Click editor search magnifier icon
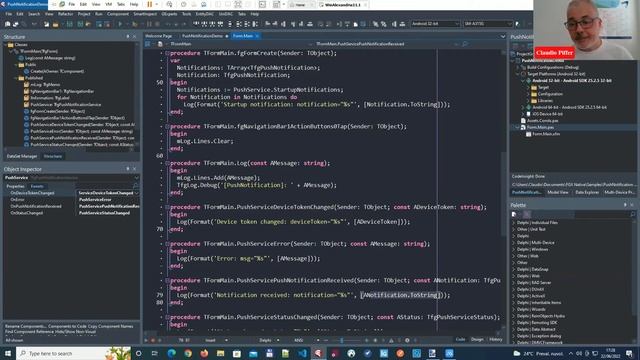 pos(465,44)
